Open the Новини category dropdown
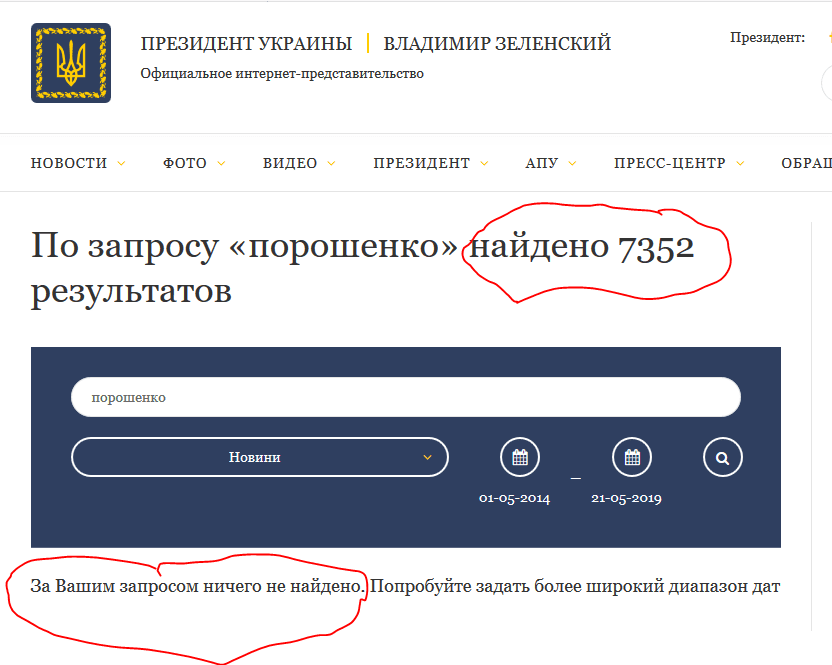Image resolution: width=832 pixels, height=665 pixels. 260,457
